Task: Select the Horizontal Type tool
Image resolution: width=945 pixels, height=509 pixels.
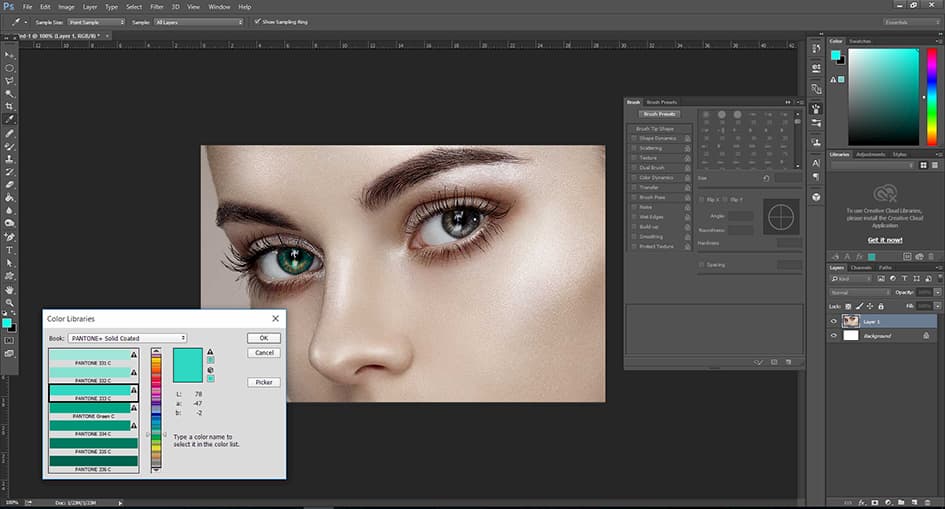Action: click(10, 249)
